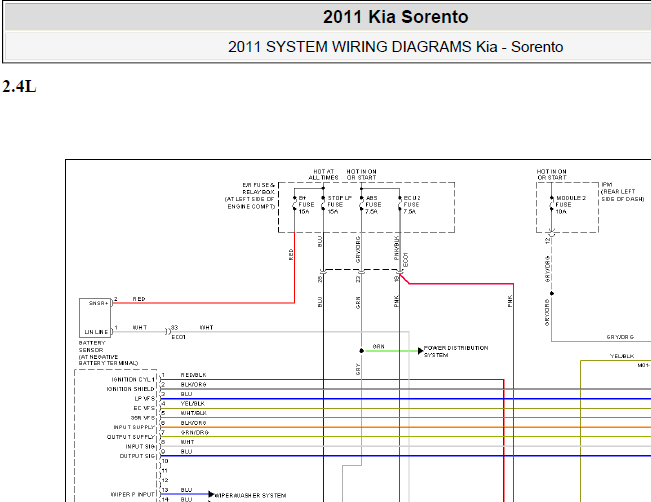Click the 'ABS FUSE 7.5A' label
Screen dimensions: 651x502
(x=373, y=205)
